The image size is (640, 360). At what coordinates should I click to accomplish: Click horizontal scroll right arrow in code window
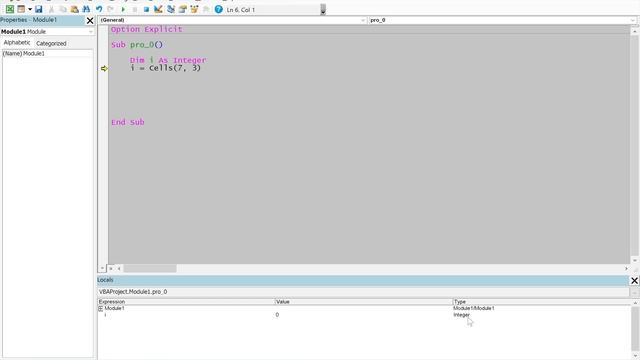pos(626,269)
